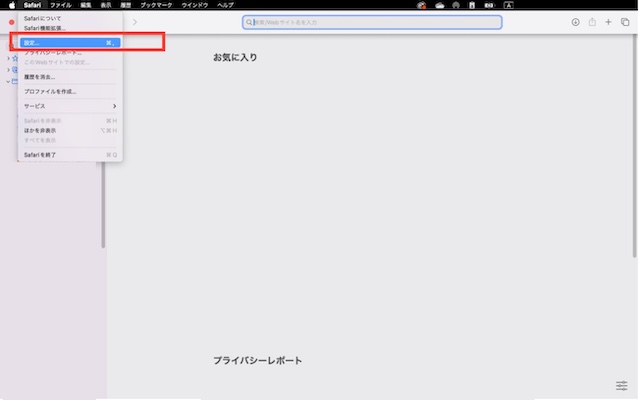Close window with the red button
Viewport: 640px width, 400px height.
tap(11, 22)
